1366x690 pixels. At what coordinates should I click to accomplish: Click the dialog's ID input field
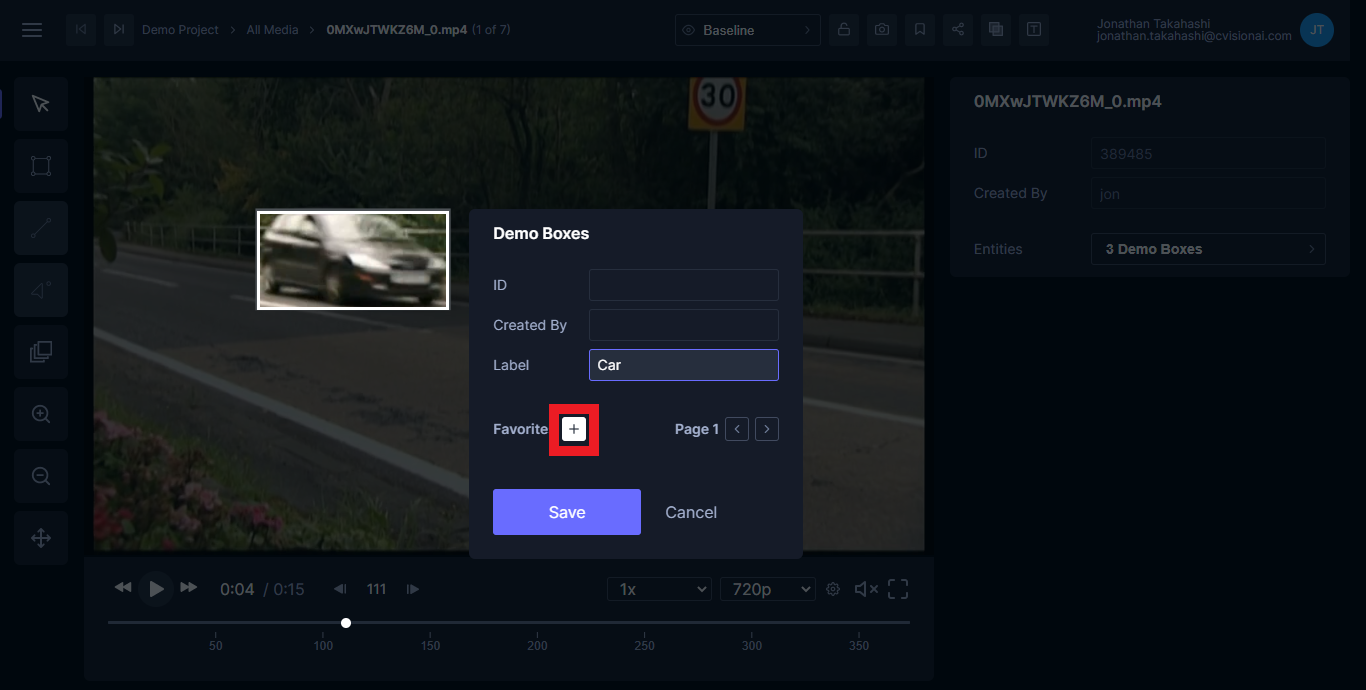pos(684,285)
